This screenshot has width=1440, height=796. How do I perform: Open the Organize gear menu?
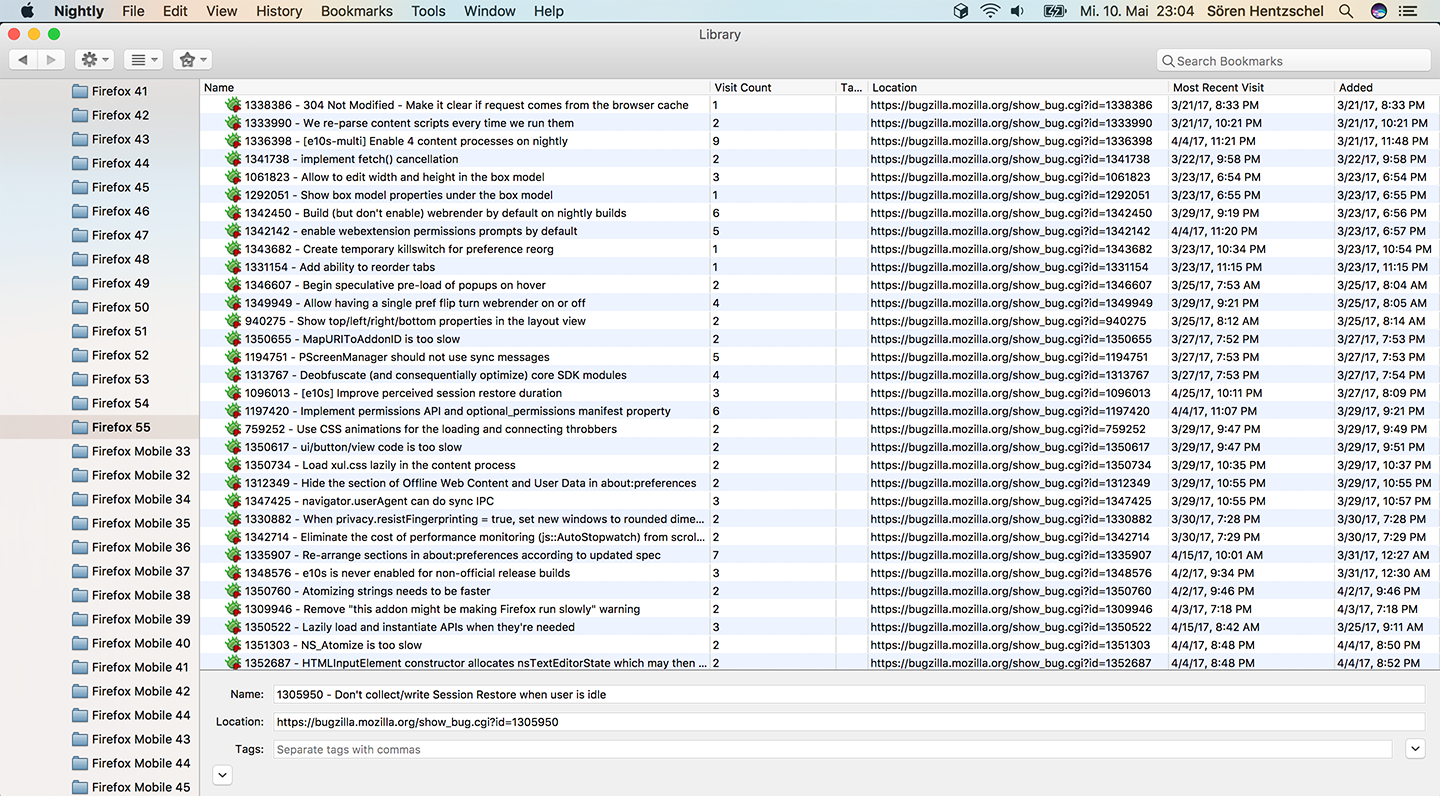(x=95, y=60)
